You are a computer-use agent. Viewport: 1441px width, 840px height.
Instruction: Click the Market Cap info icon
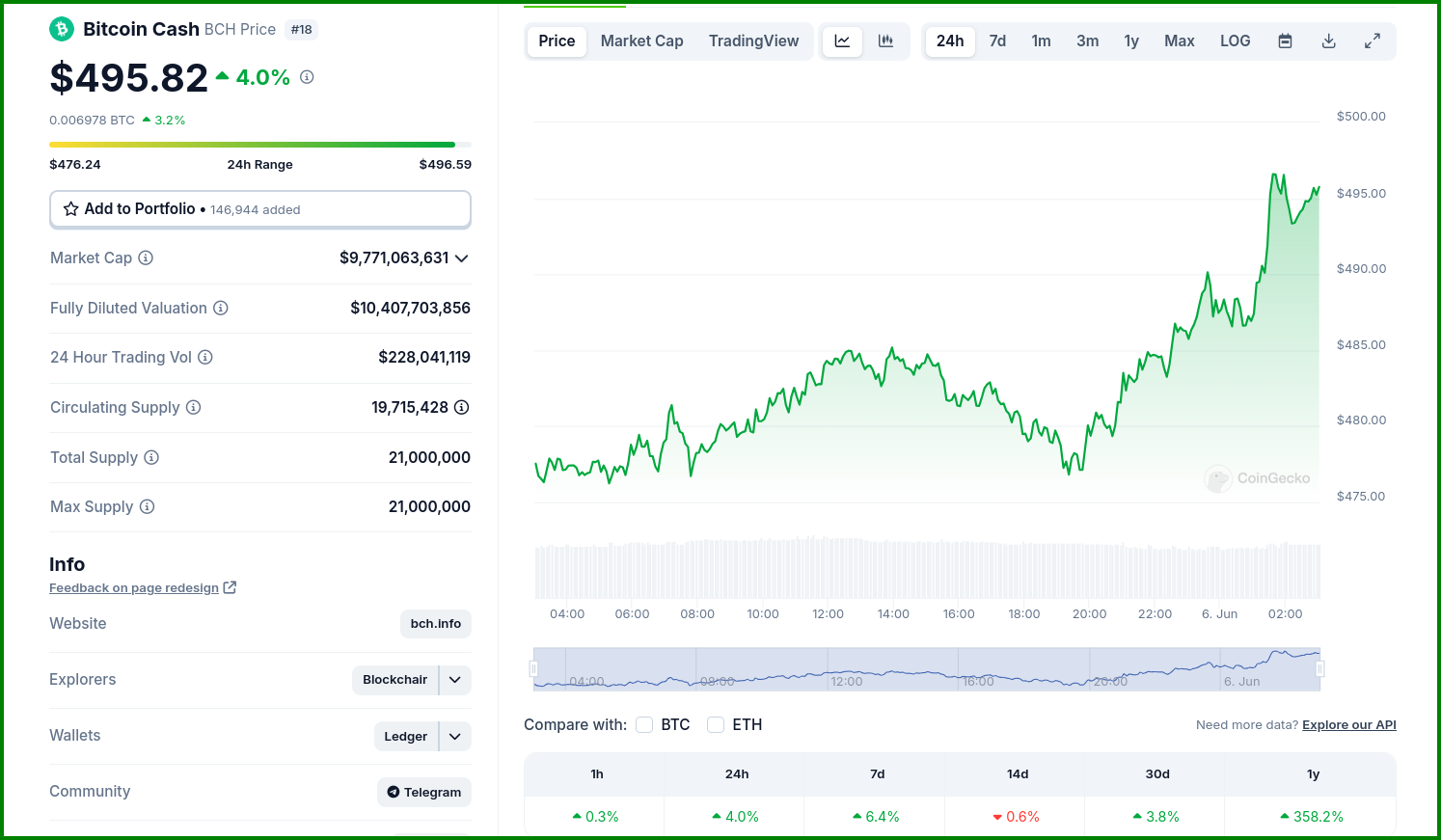pyautogui.click(x=146, y=257)
